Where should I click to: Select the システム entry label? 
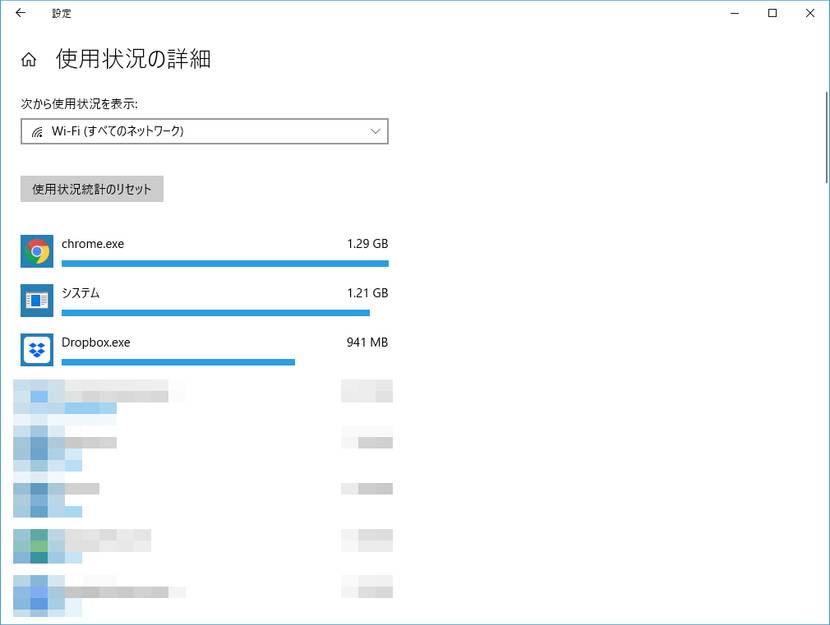[81, 293]
